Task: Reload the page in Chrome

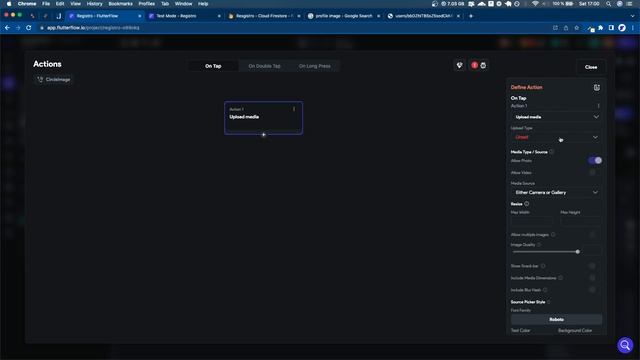Action: 29,28
